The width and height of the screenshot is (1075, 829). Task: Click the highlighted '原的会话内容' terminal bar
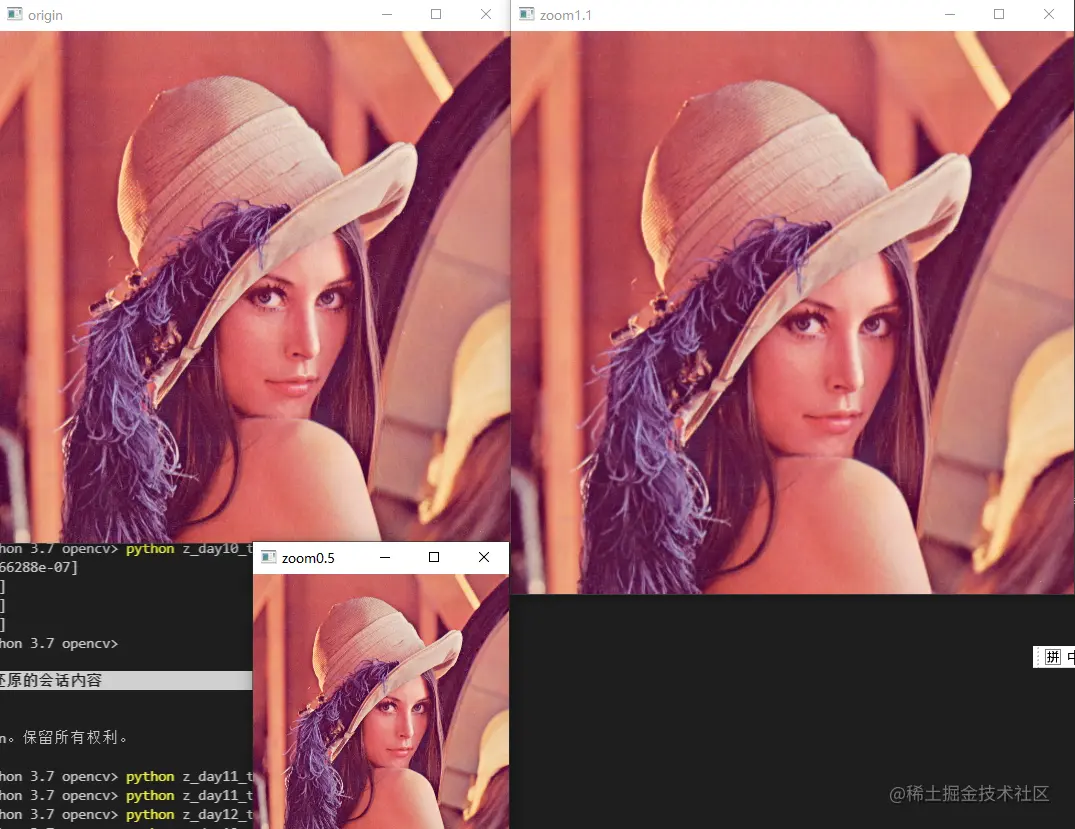pyautogui.click(x=126, y=680)
